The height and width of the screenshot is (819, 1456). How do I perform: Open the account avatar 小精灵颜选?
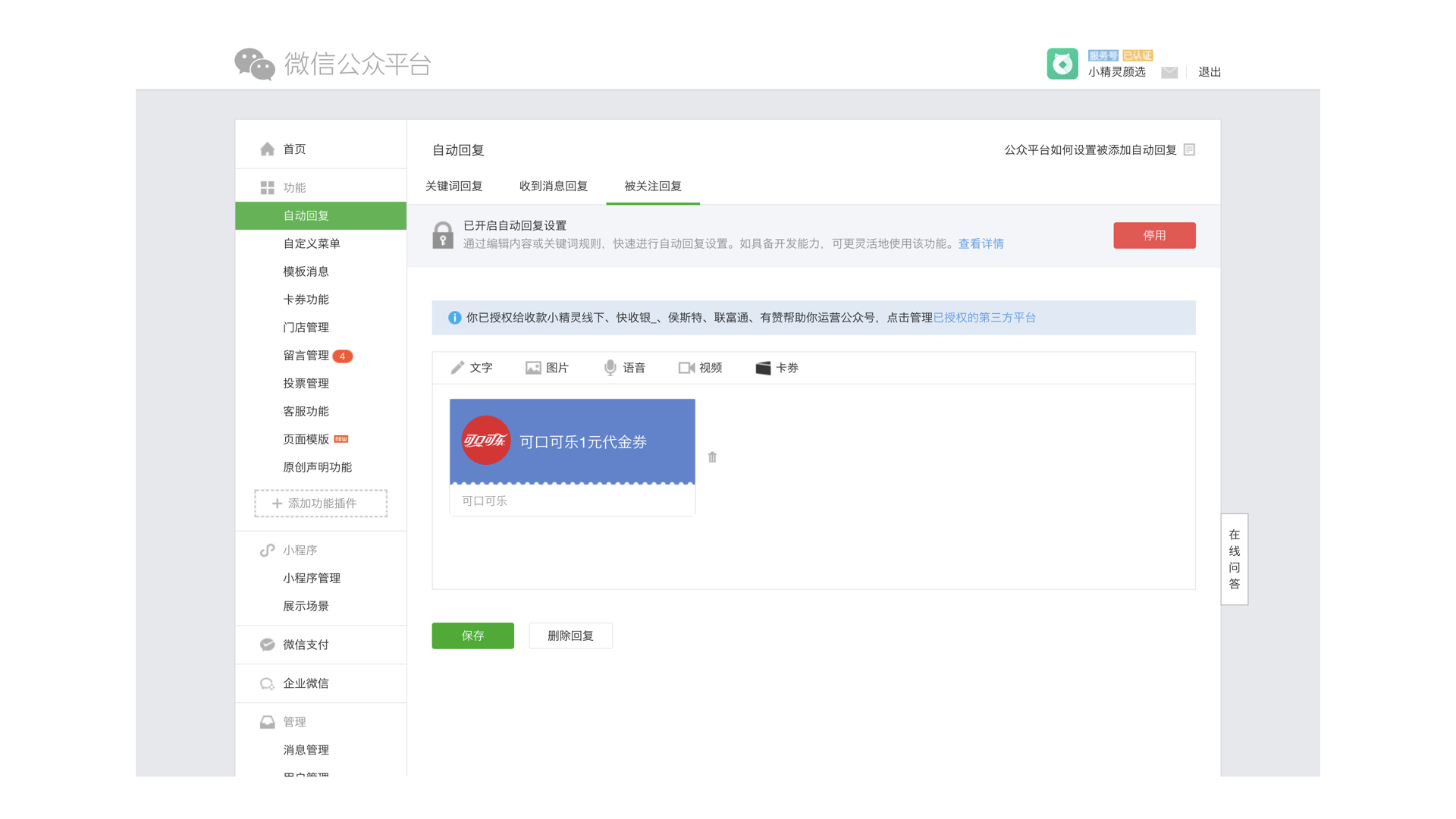(x=1062, y=64)
